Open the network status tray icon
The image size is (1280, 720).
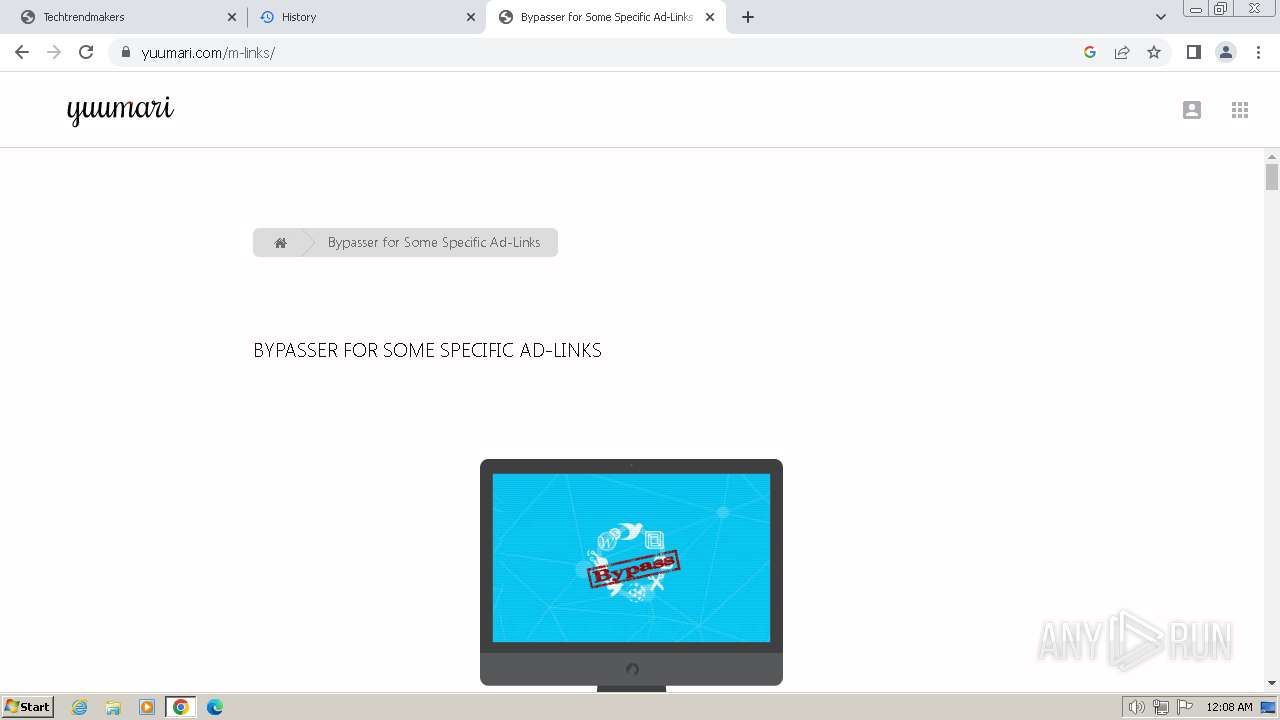[1161, 707]
